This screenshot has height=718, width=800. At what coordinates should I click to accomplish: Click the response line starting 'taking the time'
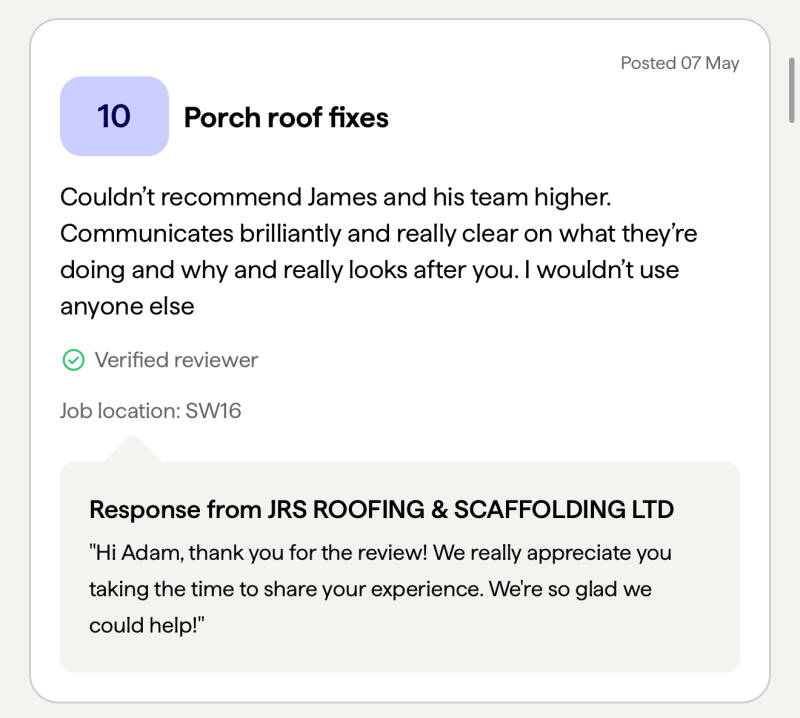pos(369,589)
